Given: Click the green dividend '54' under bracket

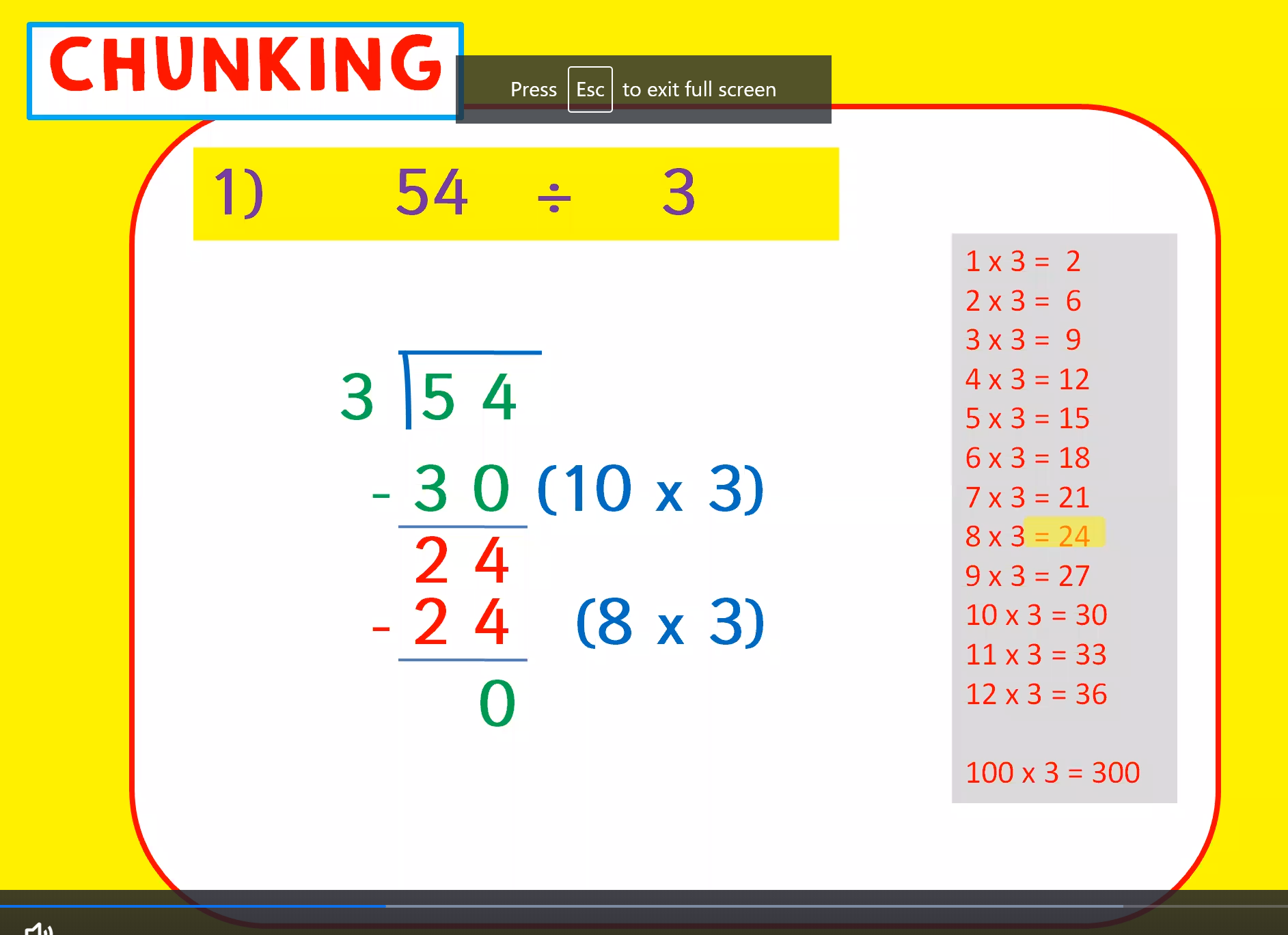Looking at the screenshot, I should [x=469, y=397].
